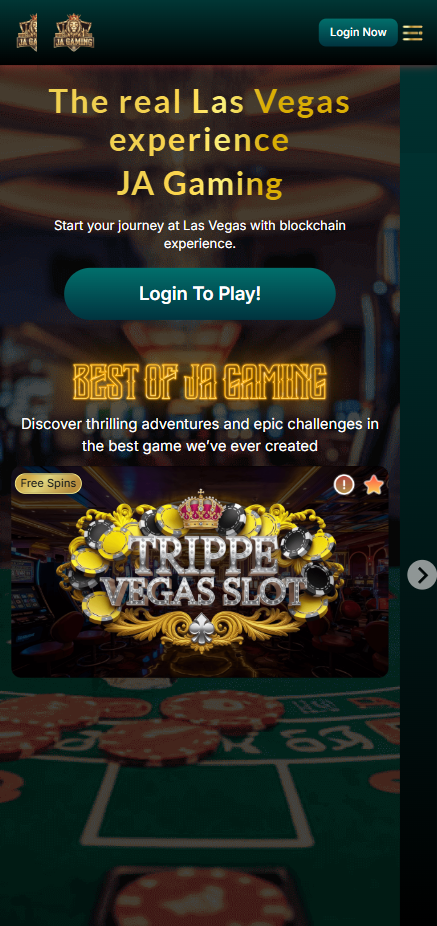The image size is (437, 926).
Task: Click the "The real Las Vegas" headline
Action: [x=200, y=102]
